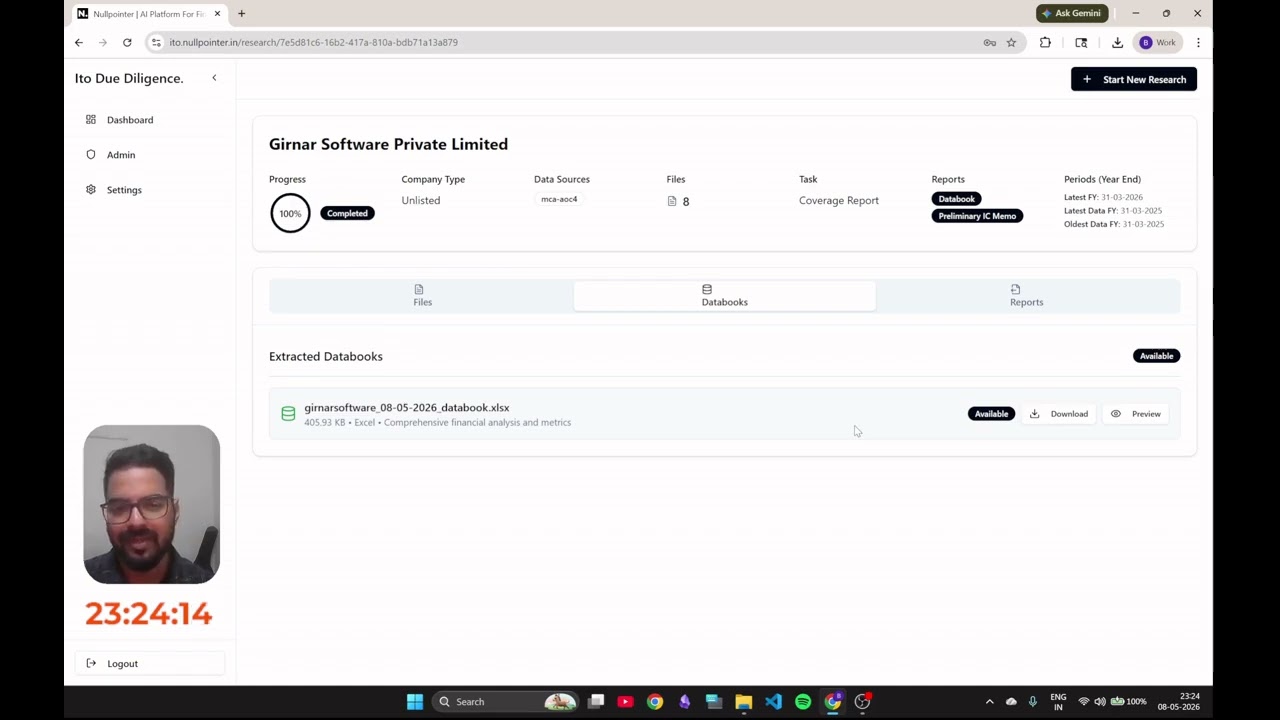Show hidden system tray icons
The width and height of the screenshot is (1280, 720).
point(990,702)
